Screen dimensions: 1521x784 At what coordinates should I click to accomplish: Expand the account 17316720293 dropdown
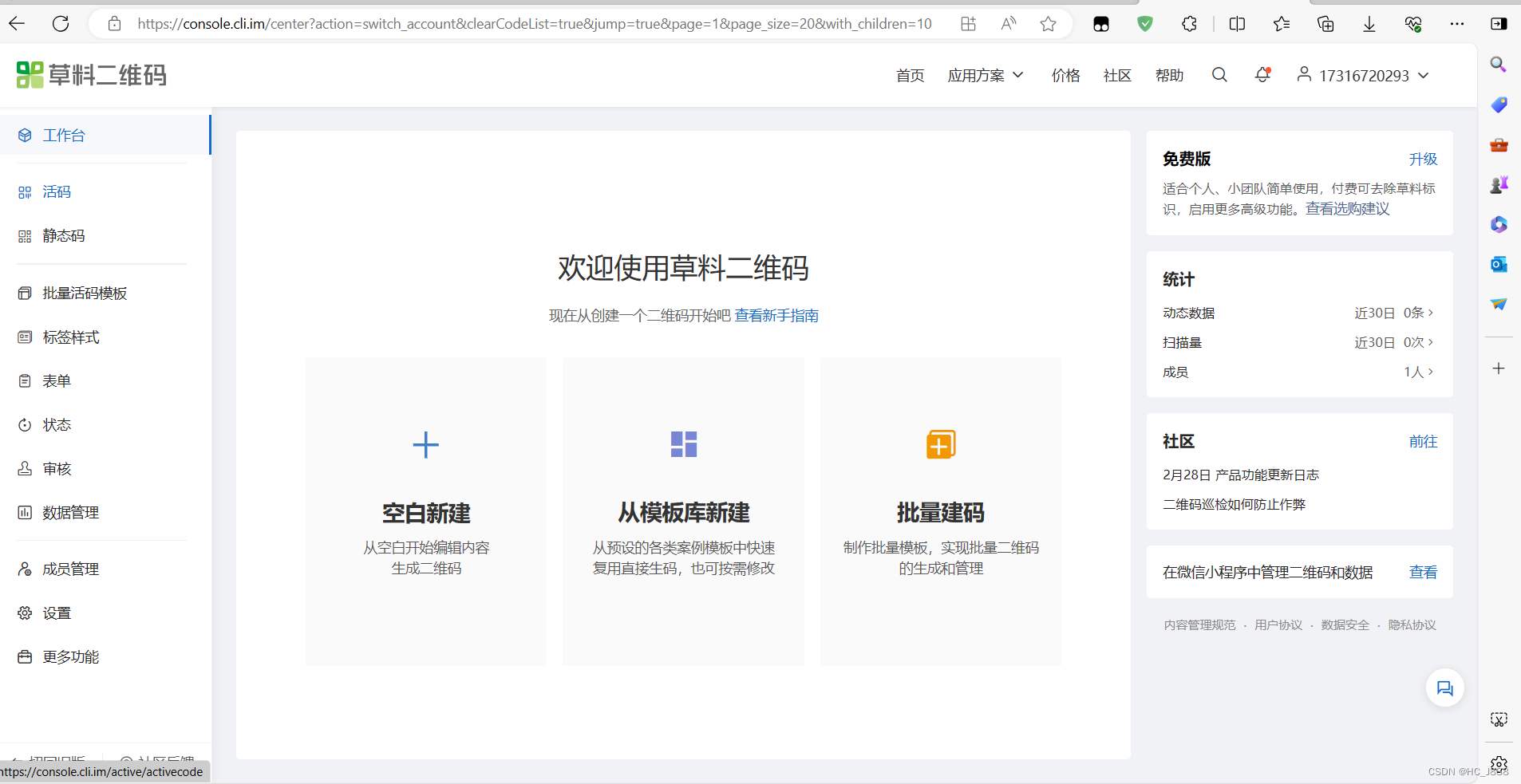(x=1362, y=76)
